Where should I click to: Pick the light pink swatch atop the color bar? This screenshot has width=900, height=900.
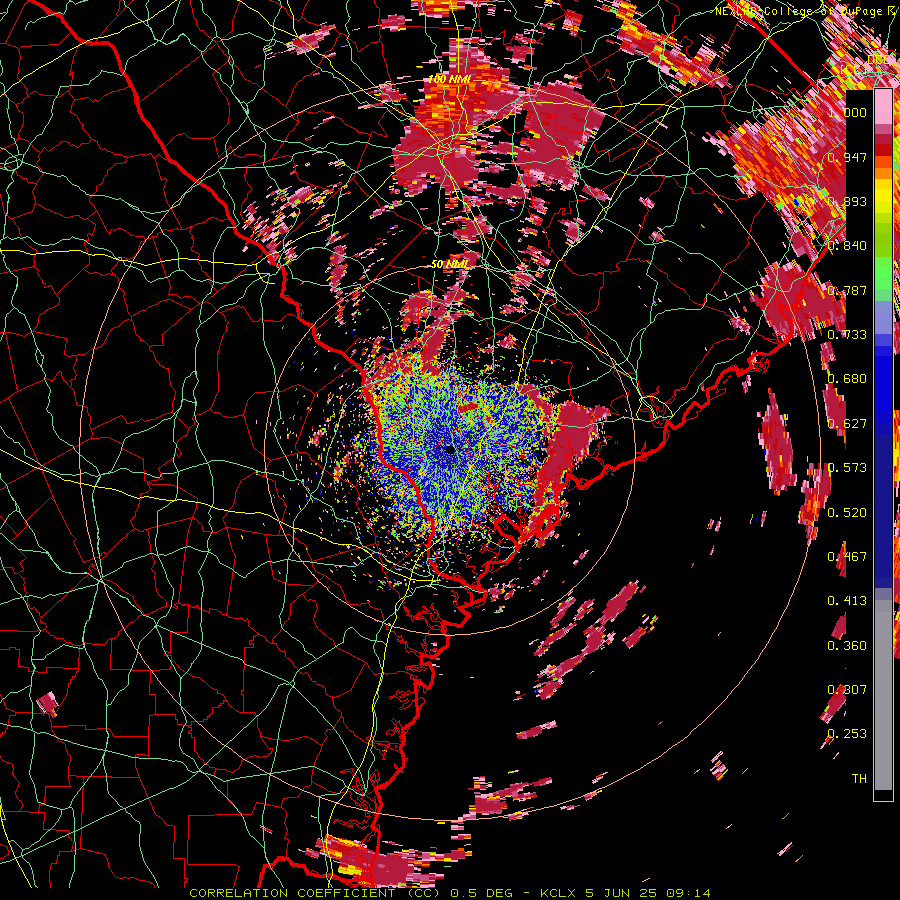[883, 107]
